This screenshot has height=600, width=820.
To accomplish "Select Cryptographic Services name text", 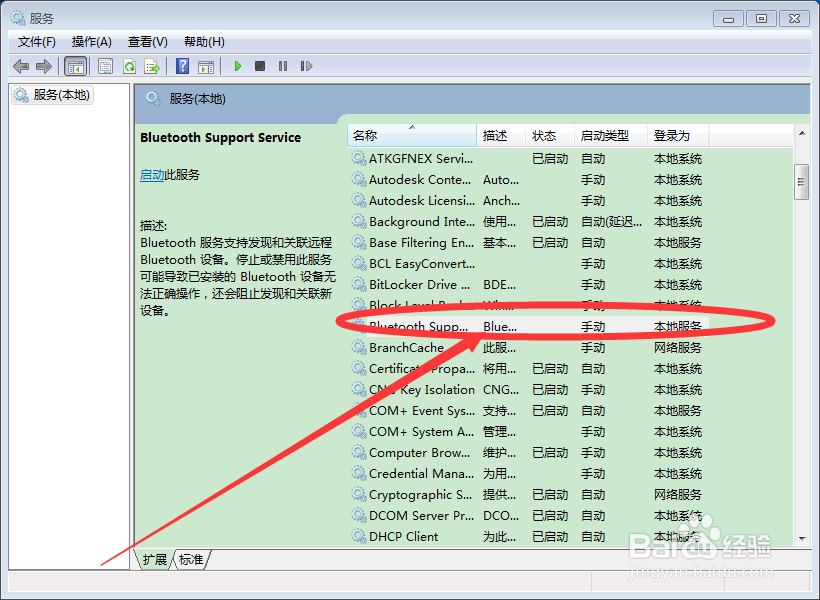I will pos(420,494).
